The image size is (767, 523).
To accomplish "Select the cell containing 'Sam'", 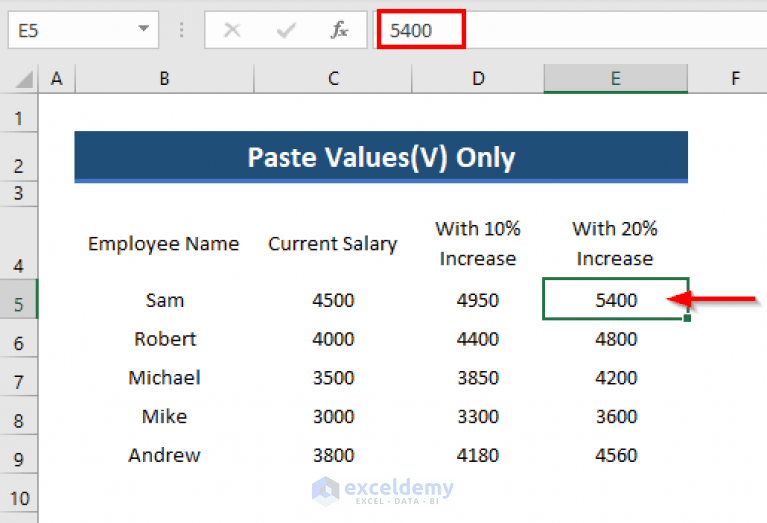I will 164,299.
